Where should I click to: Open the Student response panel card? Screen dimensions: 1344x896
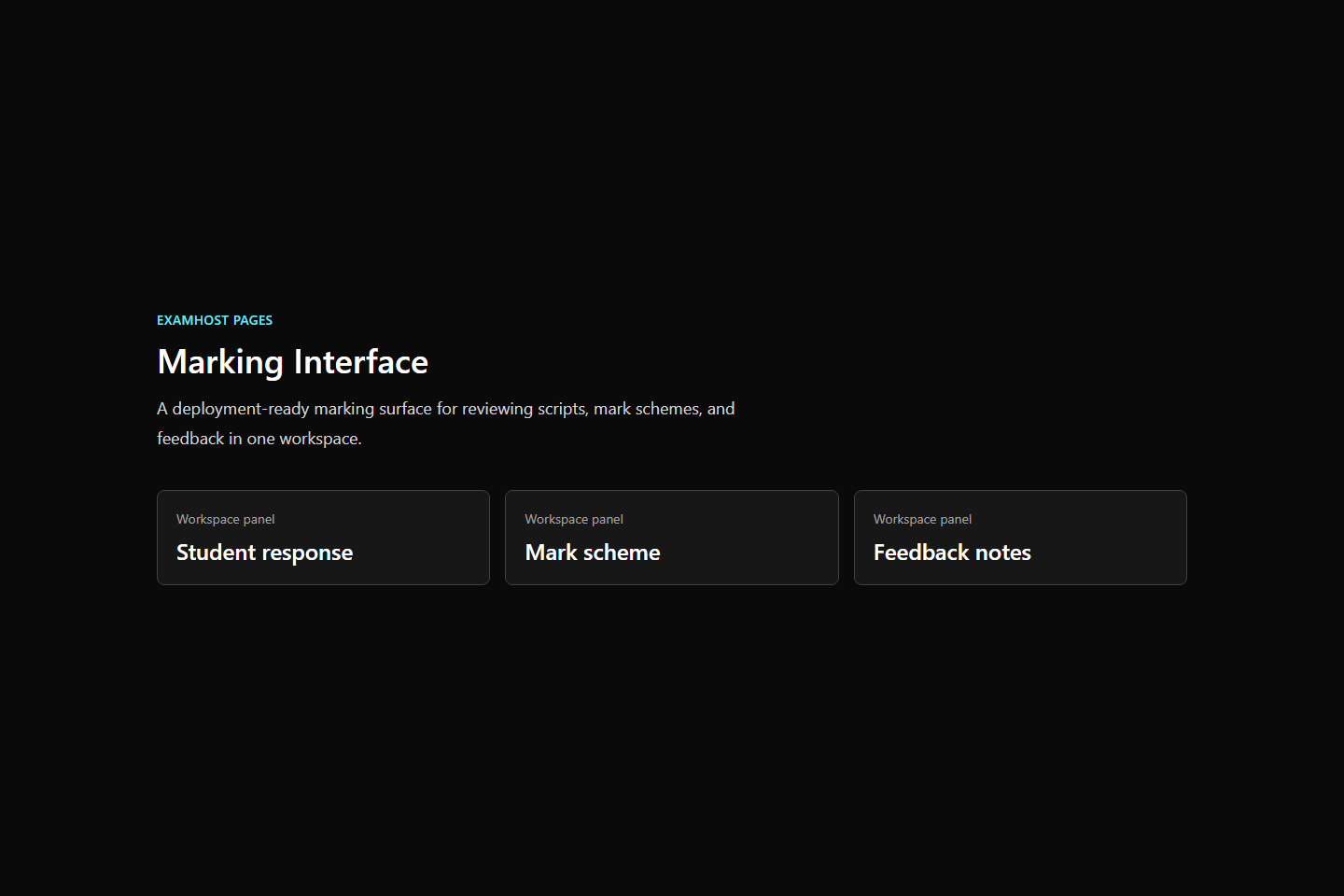[323, 538]
